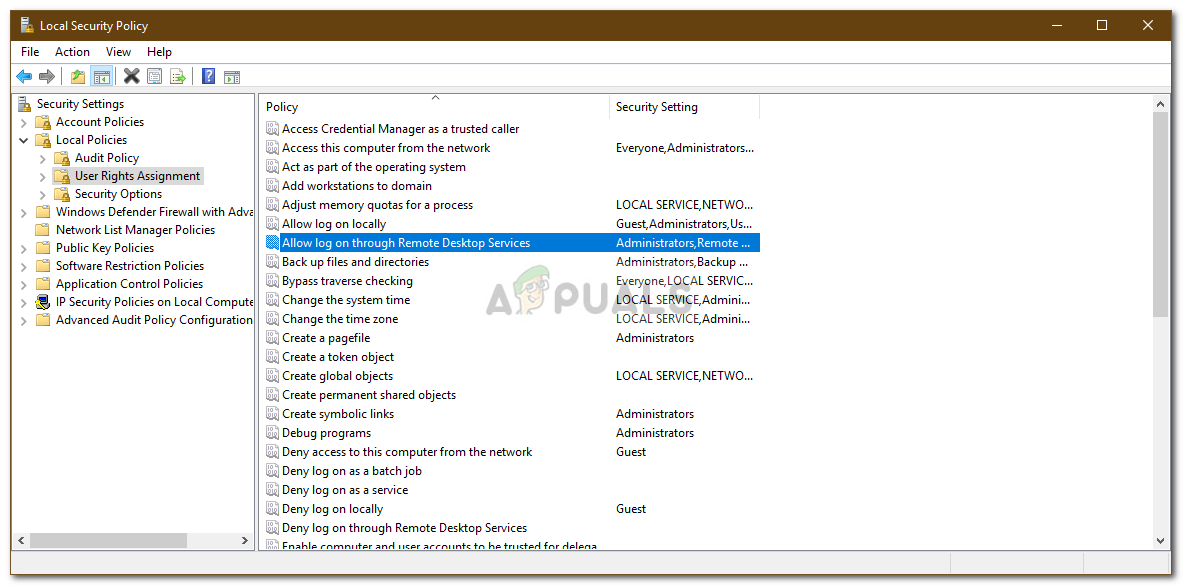
Task: Click the icon beside Debug programs policy
Action: (x=272, y=433)
